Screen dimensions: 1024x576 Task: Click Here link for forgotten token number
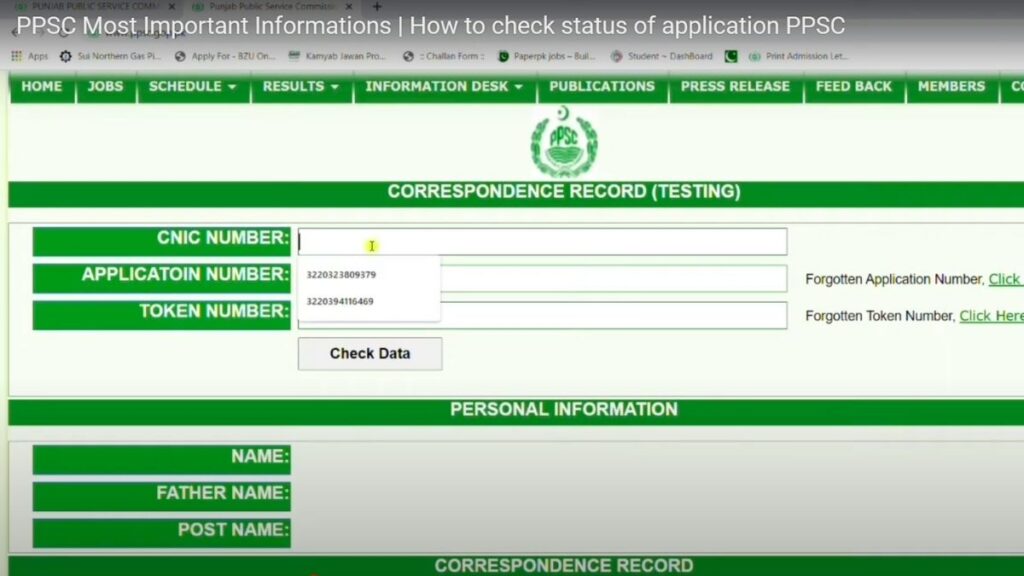coord(991,316)
